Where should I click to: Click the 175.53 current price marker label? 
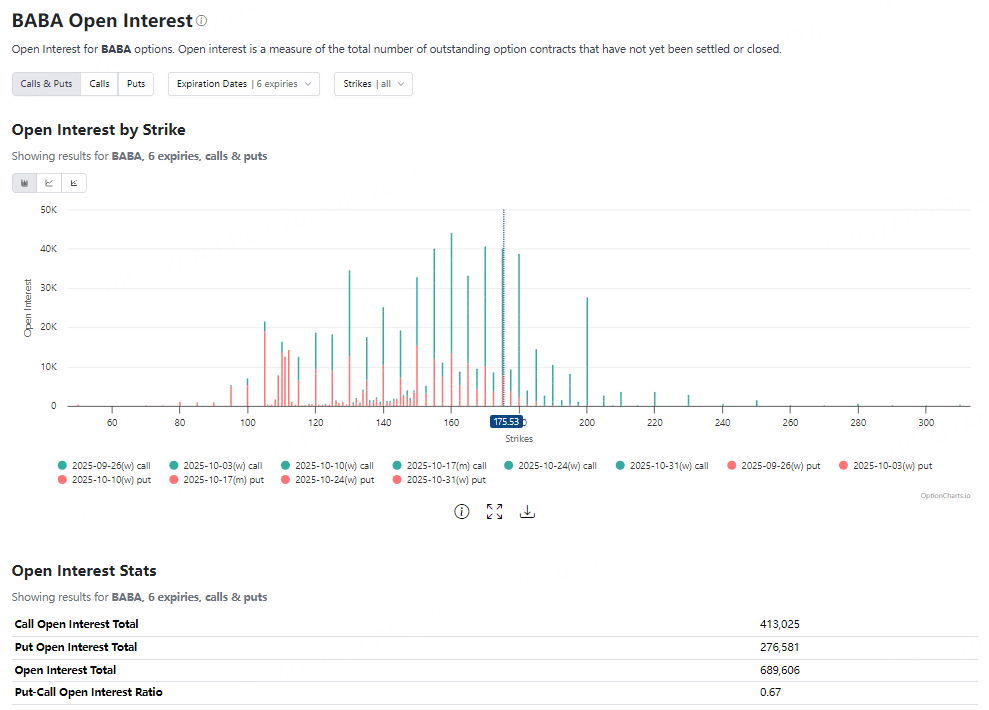click(x=506, y=422)
